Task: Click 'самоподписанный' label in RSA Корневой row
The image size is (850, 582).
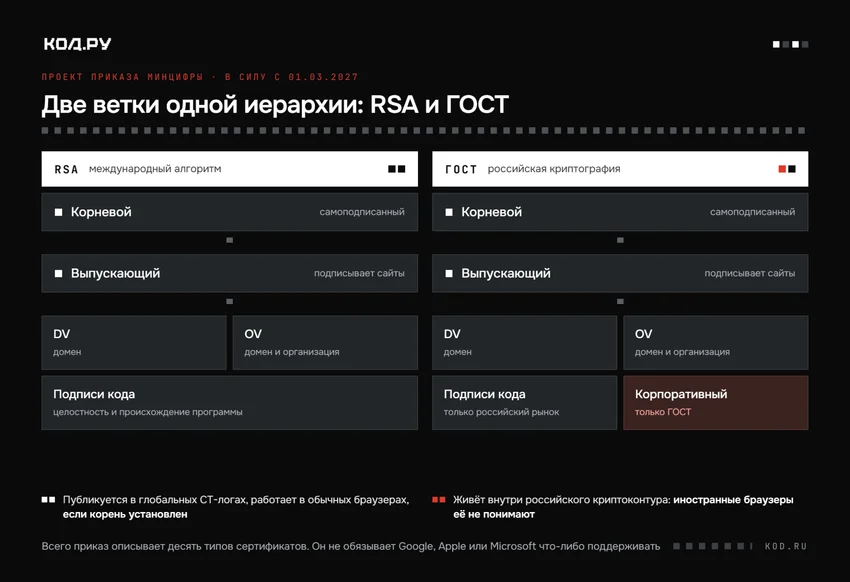Action: (x=362, y=212)
